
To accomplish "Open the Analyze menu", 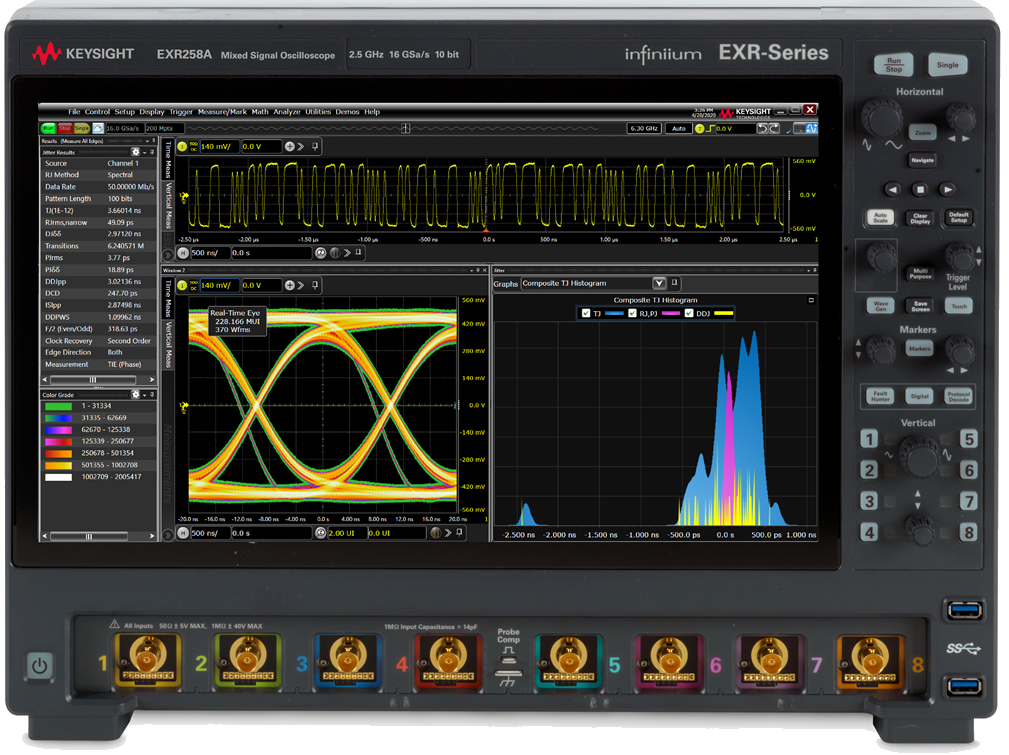I will [x=286, y=112].
